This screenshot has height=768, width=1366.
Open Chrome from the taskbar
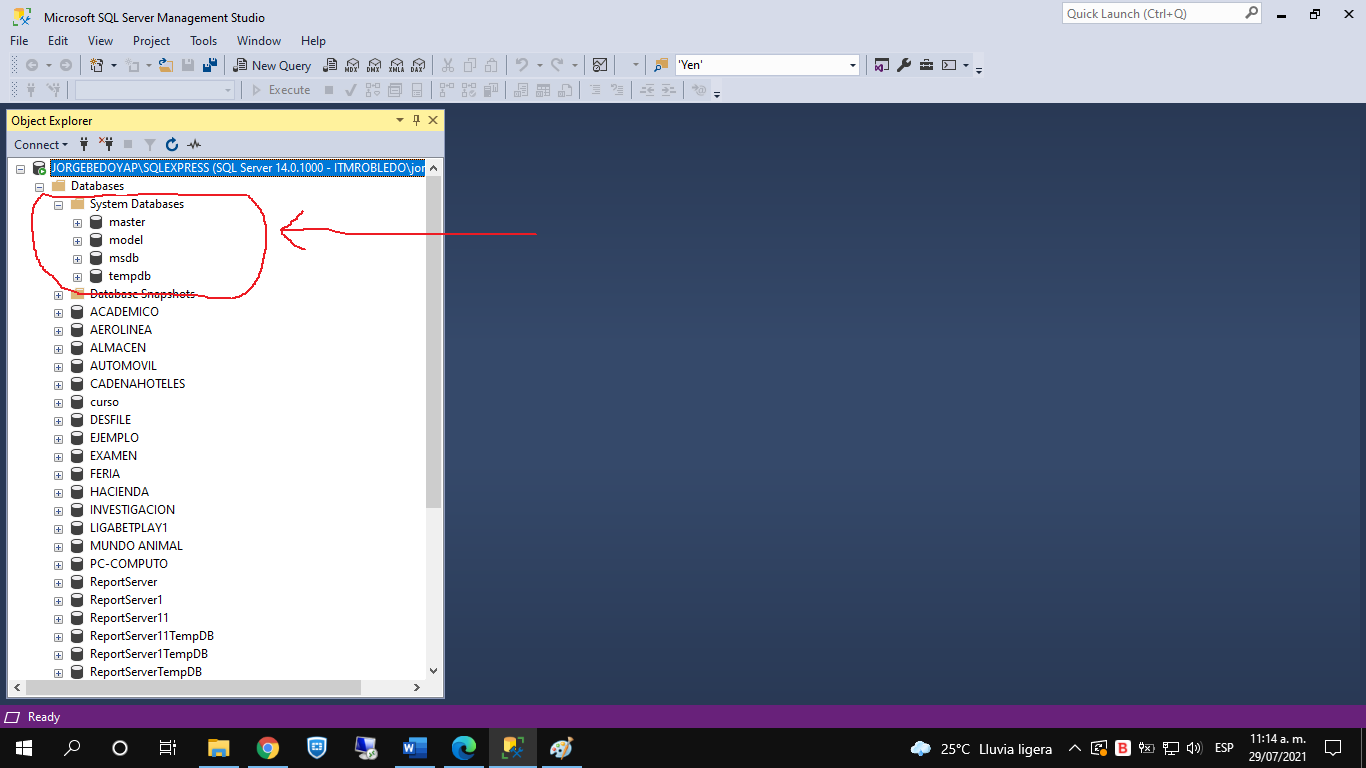click(267, 748)
